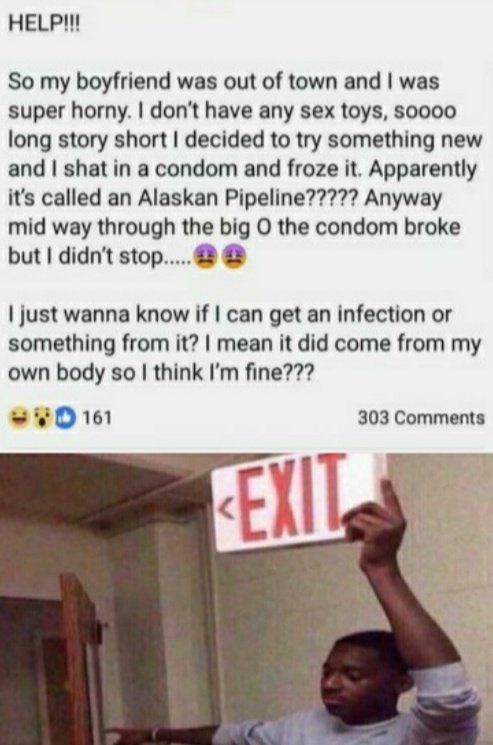The width and height of the screenshot is (493, 745).
Task: Click the phrase "but I didn't stop"
Action: point(86,257)
